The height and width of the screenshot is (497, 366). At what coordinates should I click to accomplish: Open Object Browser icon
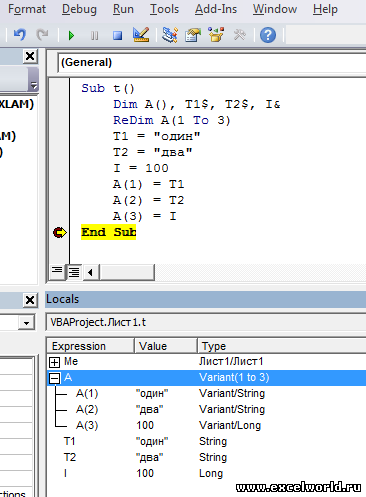pos(216,35)
